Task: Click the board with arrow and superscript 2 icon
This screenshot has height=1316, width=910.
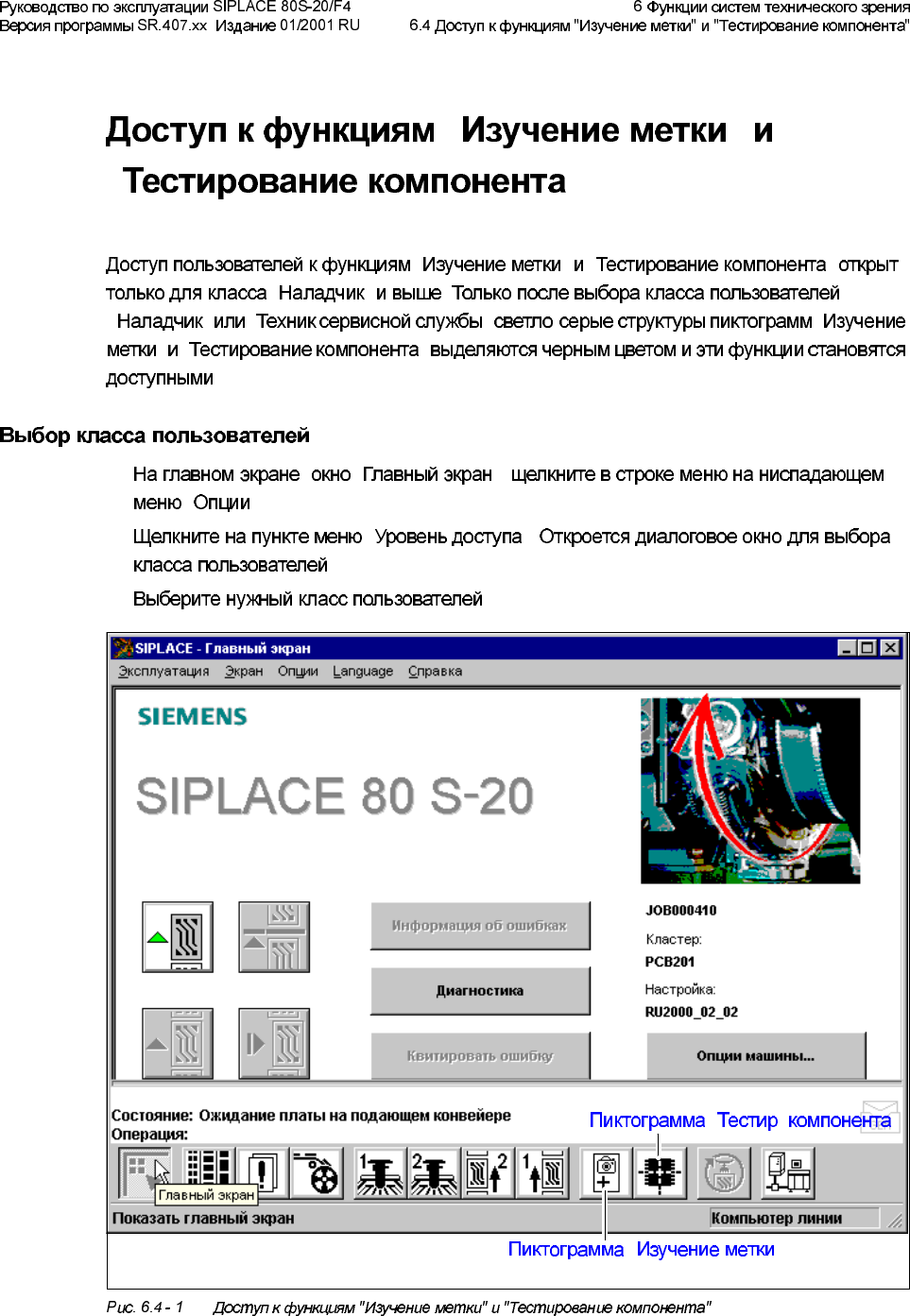Action: (488, 1173)
